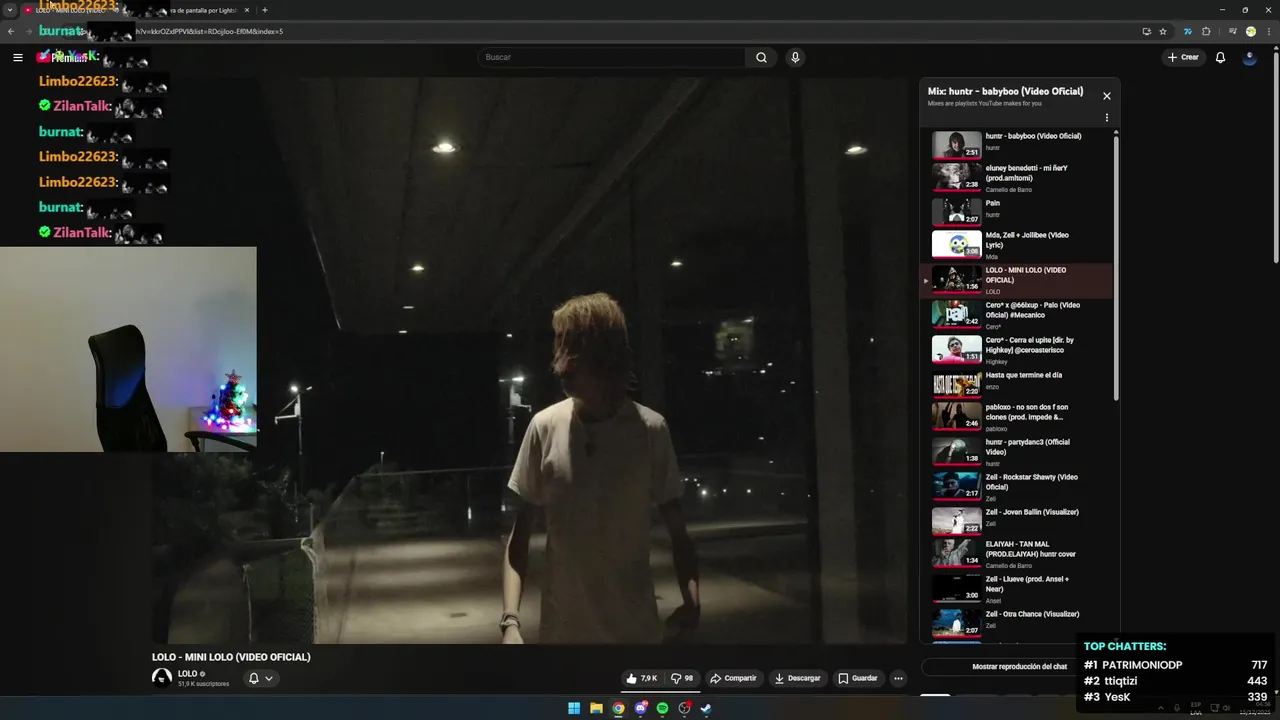Viewport: 1280px width, 720px height.
Task: Go back with the browser back arrow
Action: tap(11, 31)
